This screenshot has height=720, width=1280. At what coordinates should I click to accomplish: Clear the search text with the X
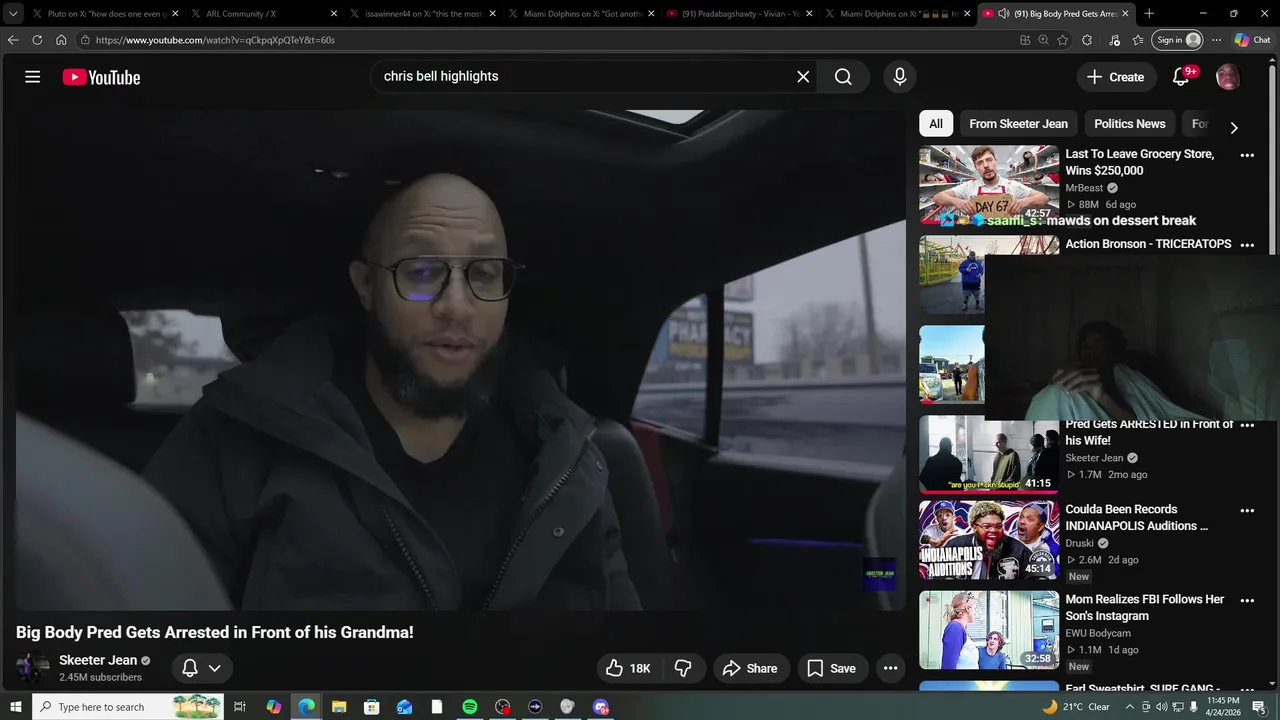click(802, 77)
